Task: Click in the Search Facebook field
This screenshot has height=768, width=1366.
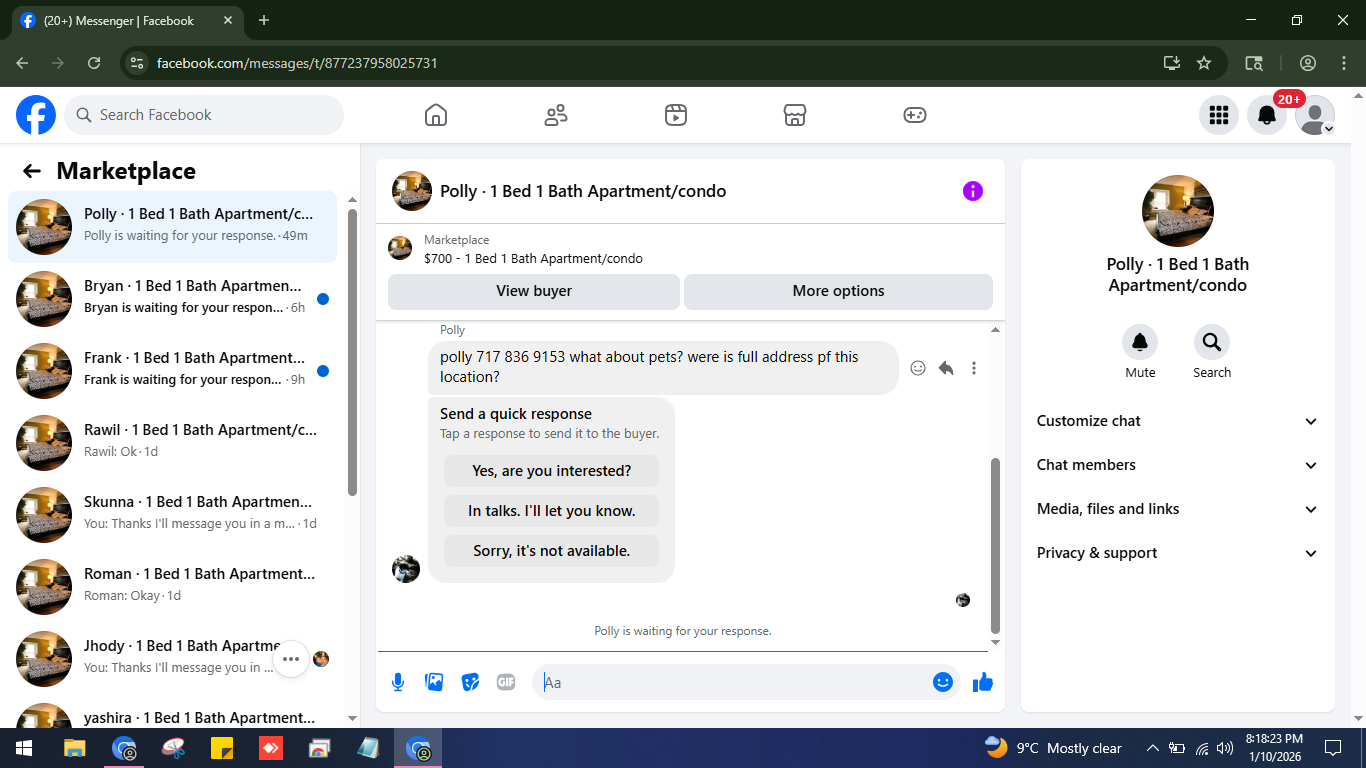Action: point(204,115)
